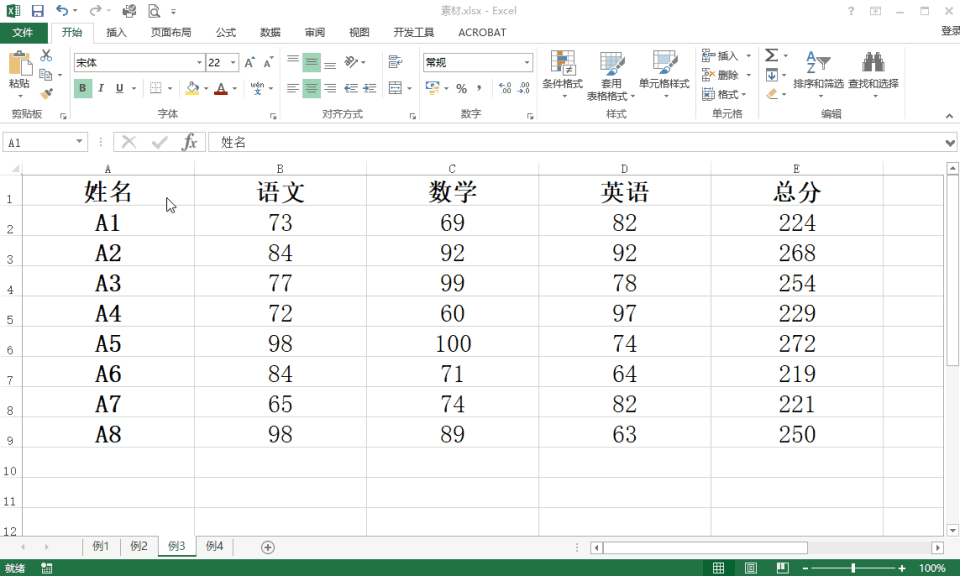Toggle Underline formatting

119,88
